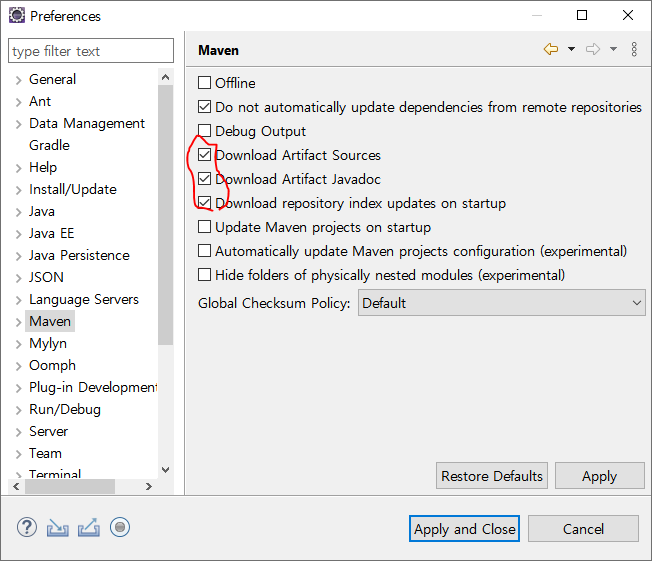The image size is (652, 561).
Task: Click the Forward navigation arrow icon
Action: [593, 49]
